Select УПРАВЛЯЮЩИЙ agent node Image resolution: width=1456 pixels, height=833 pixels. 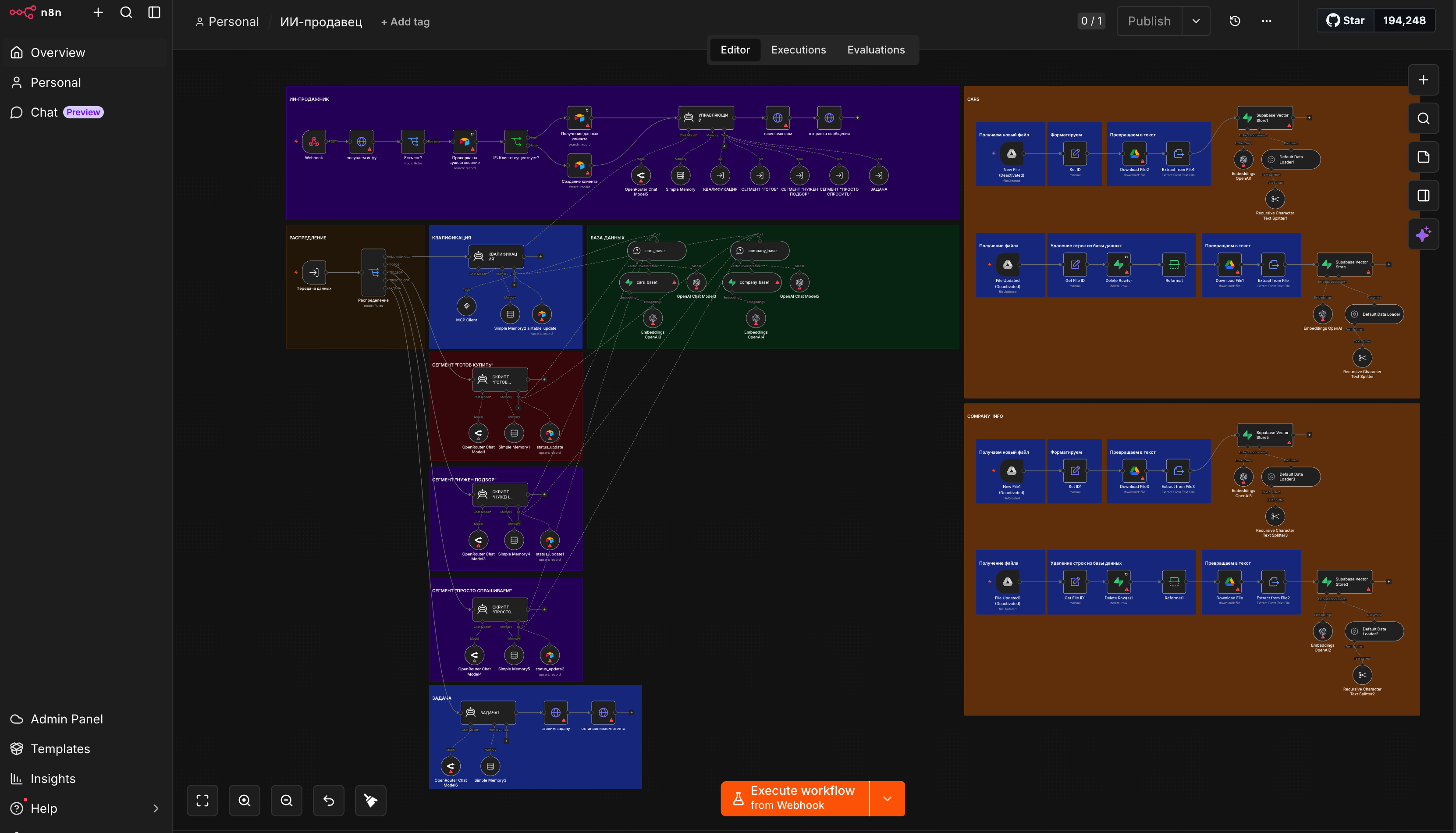(x=706, y=118)
